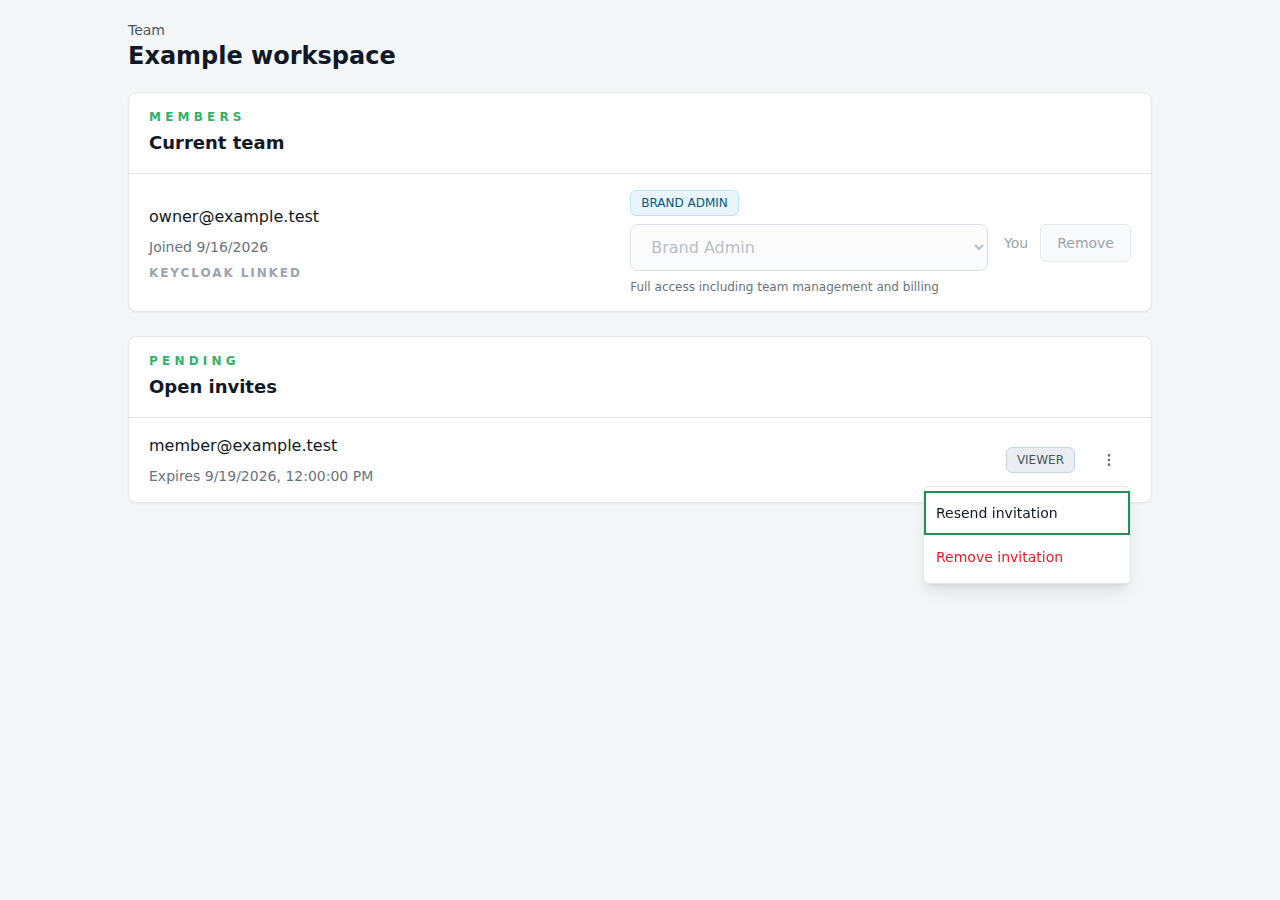This screenshot has height=900, width=1280.
Task: Open the Brand Admin role dropdown
Action: pyautogui.click(x=809, y=247)
